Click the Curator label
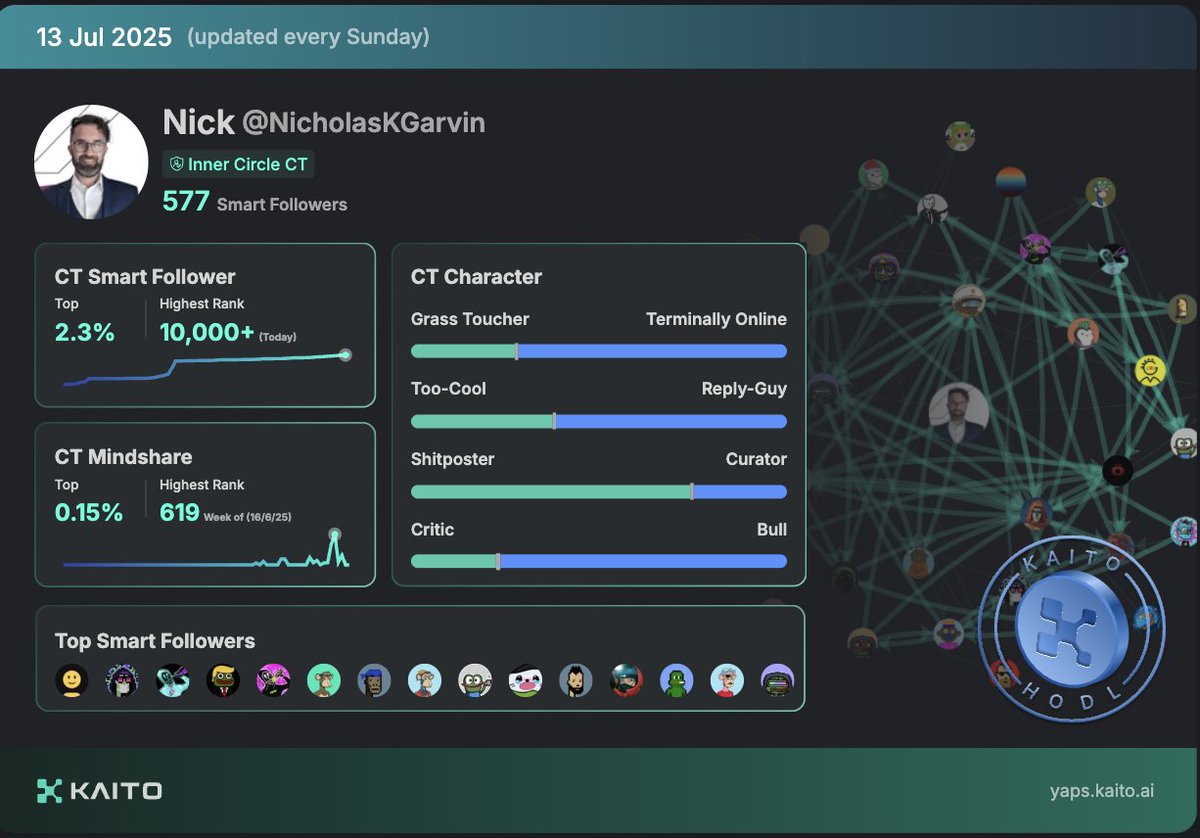 (x=756, y=459)
